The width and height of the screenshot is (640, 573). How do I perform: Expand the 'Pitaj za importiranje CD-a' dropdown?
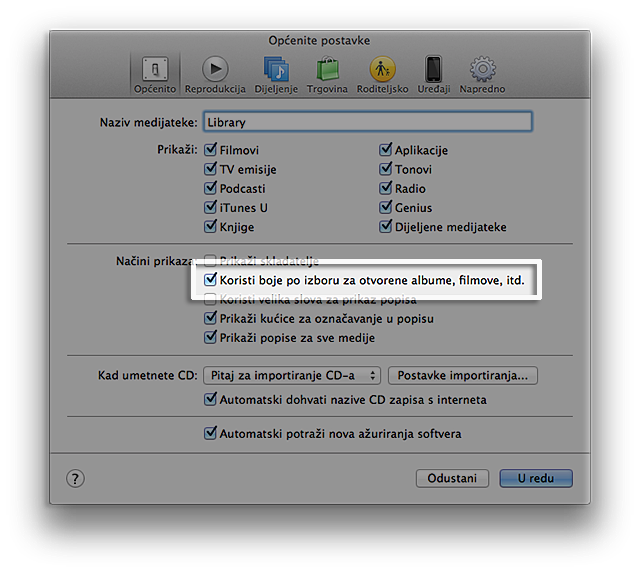coord(291,375)
